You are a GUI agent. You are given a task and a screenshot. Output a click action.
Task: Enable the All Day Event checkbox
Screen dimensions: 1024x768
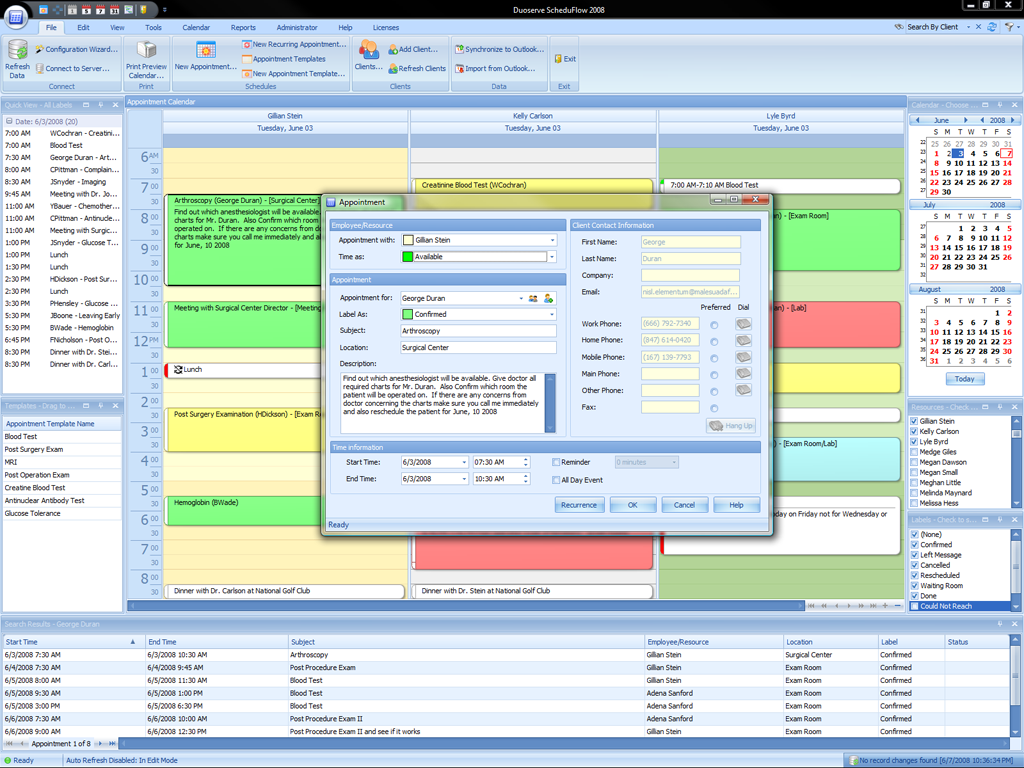point(557,480)
